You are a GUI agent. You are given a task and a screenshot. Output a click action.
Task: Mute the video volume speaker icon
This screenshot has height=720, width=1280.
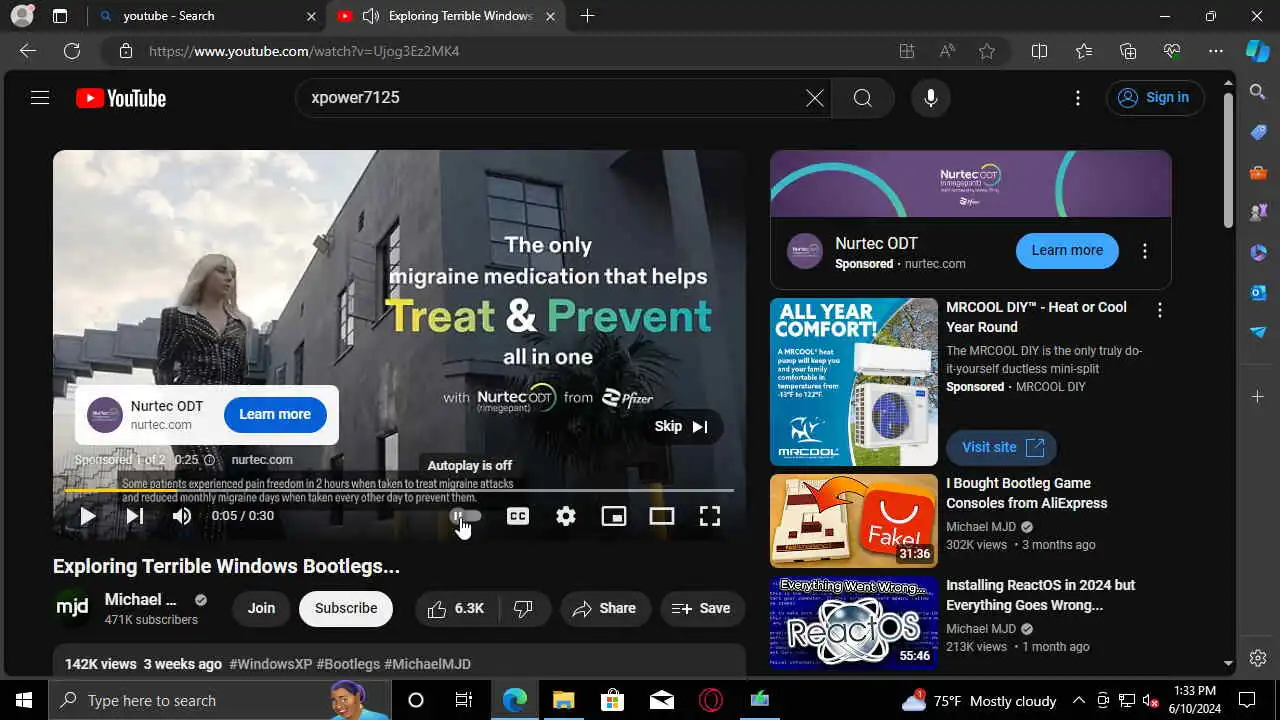182,516
